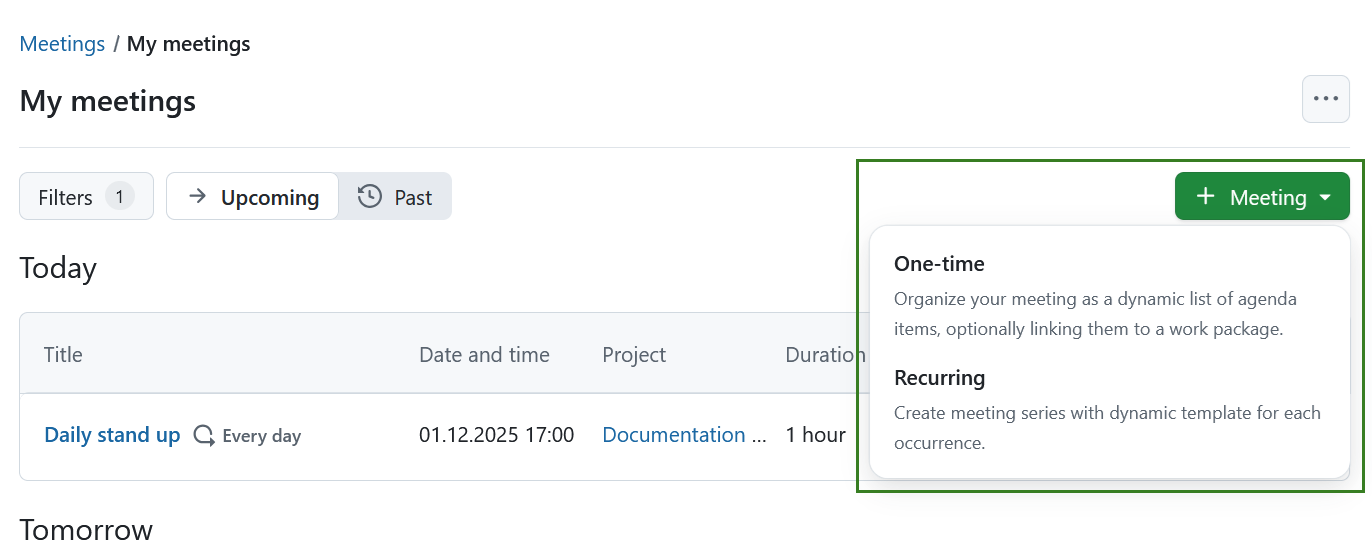Viewport: 1372px width, 551px height.
Task: Open the Daily stand up meeting
Action: pyautogui.click(x=112, y=435)
